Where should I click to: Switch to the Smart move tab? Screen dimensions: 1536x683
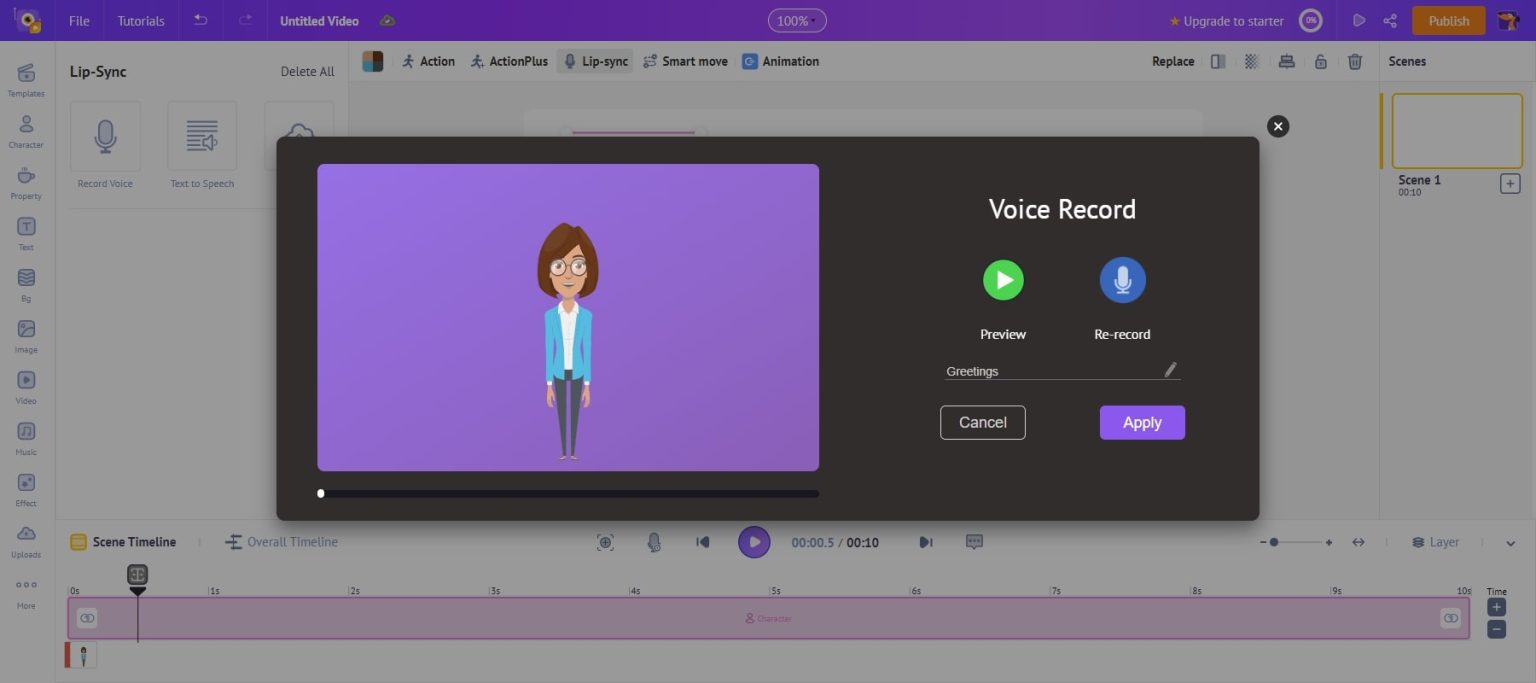click(x=686, y=61)
